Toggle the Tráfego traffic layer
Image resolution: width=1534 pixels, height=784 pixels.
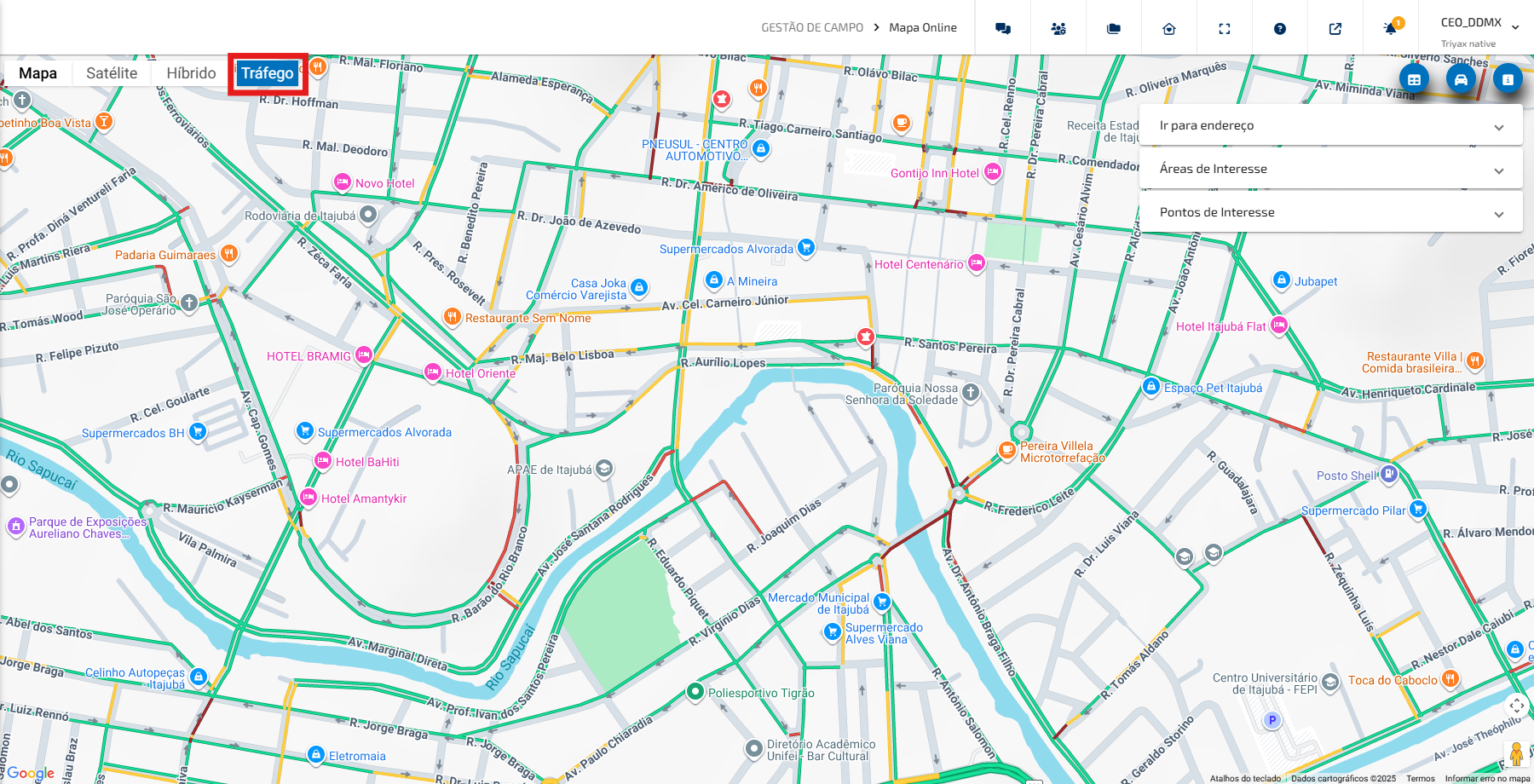[x=268, y=73]
